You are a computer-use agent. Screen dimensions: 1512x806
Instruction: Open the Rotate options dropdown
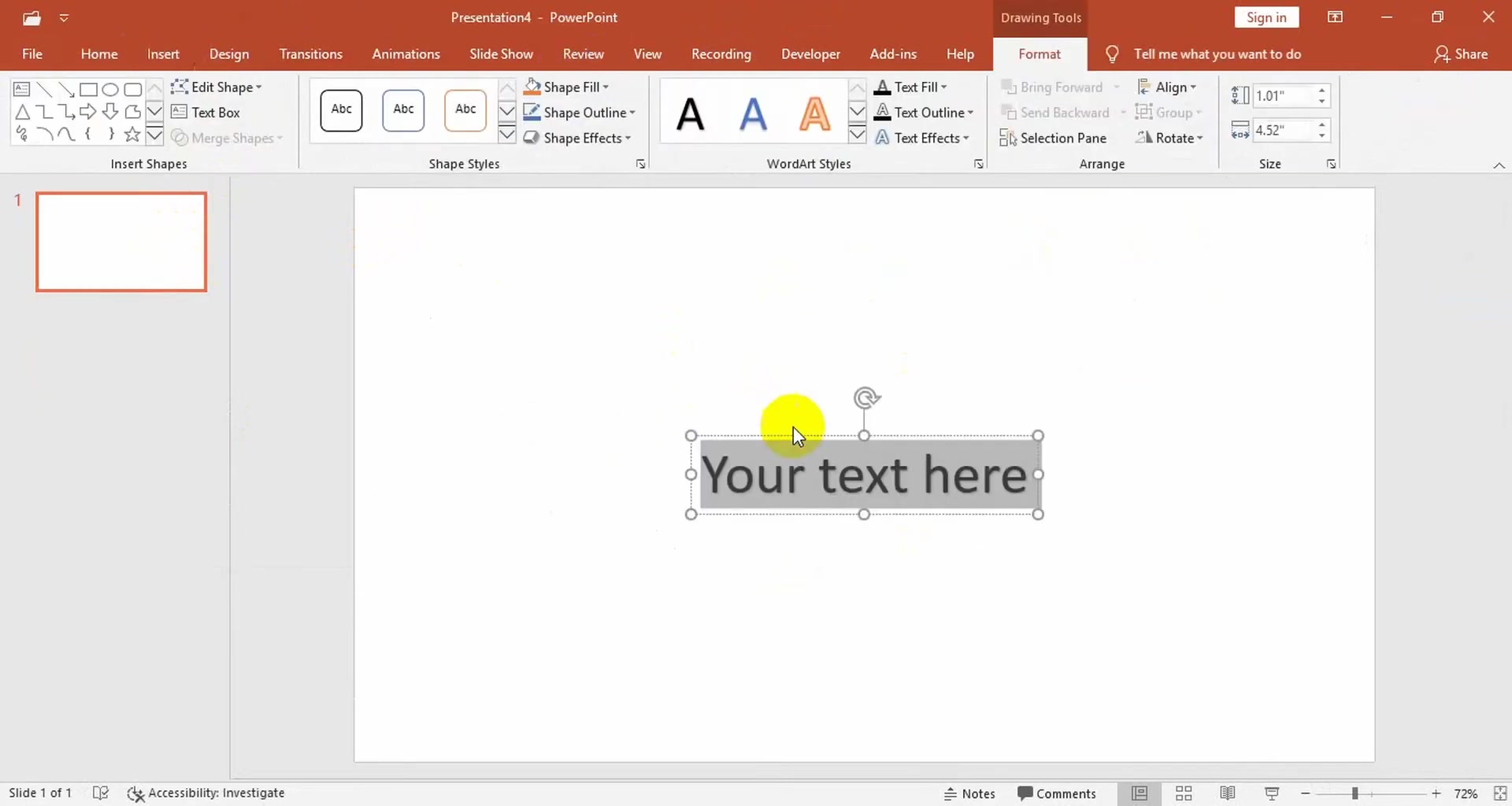[x=1172, y=138]
